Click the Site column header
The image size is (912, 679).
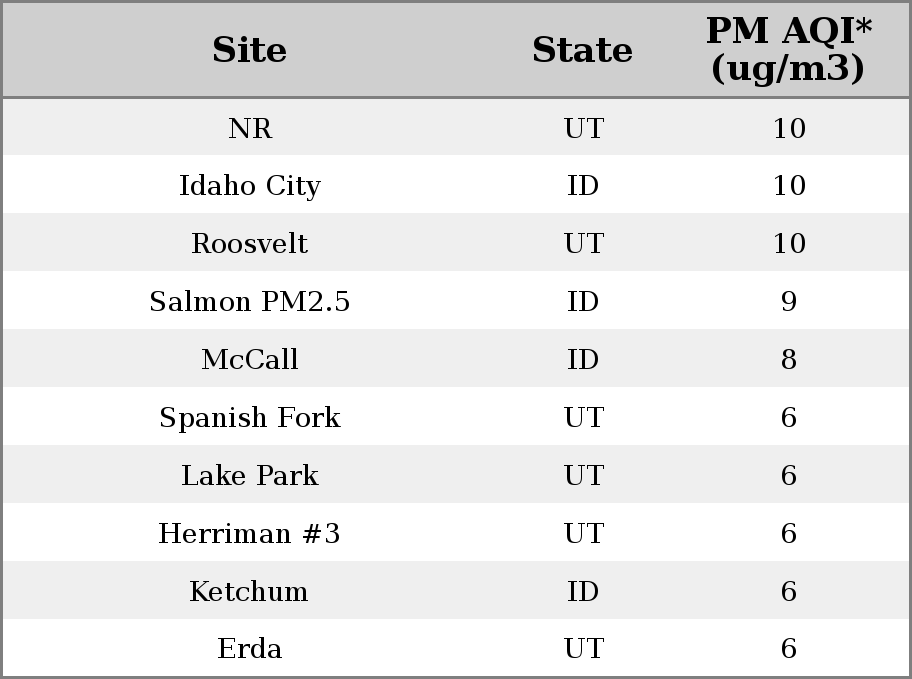point(249,50)
